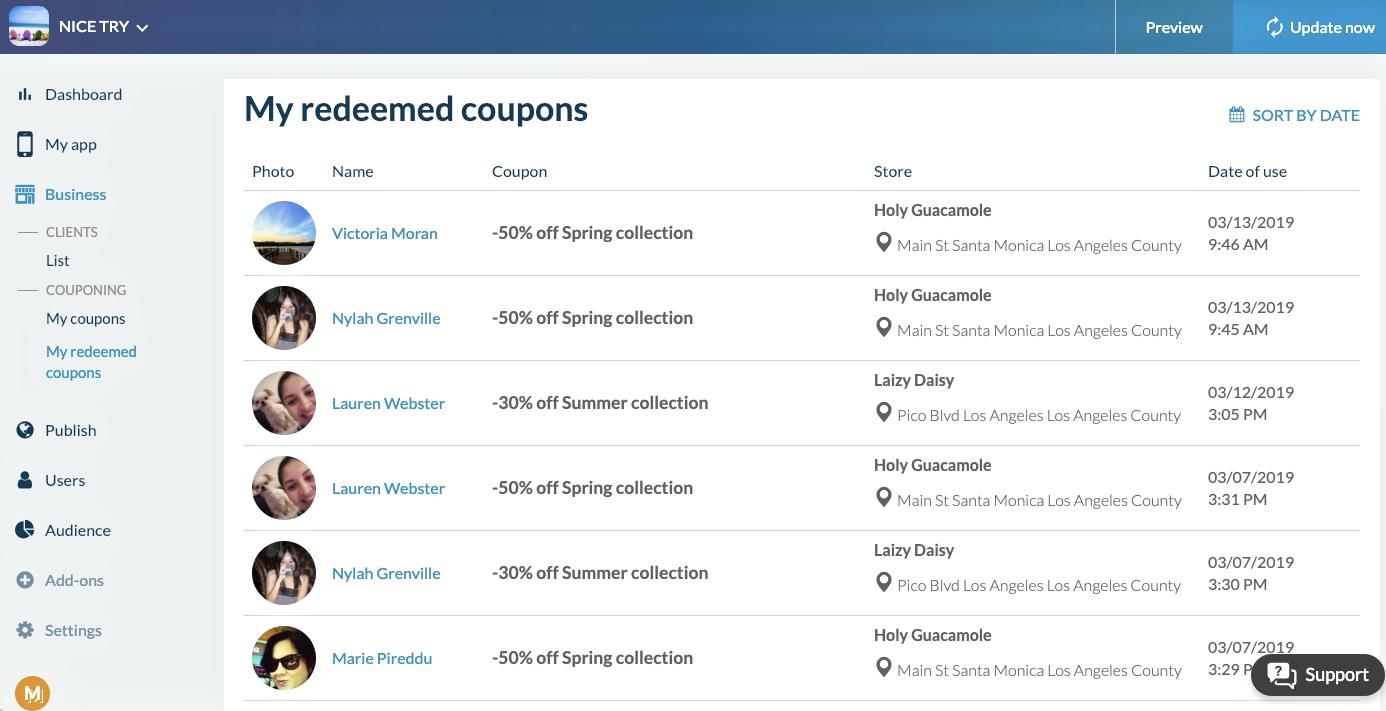Open the NICE TRY app dropdown
The image size is (1386, 711).
point(104,27)
